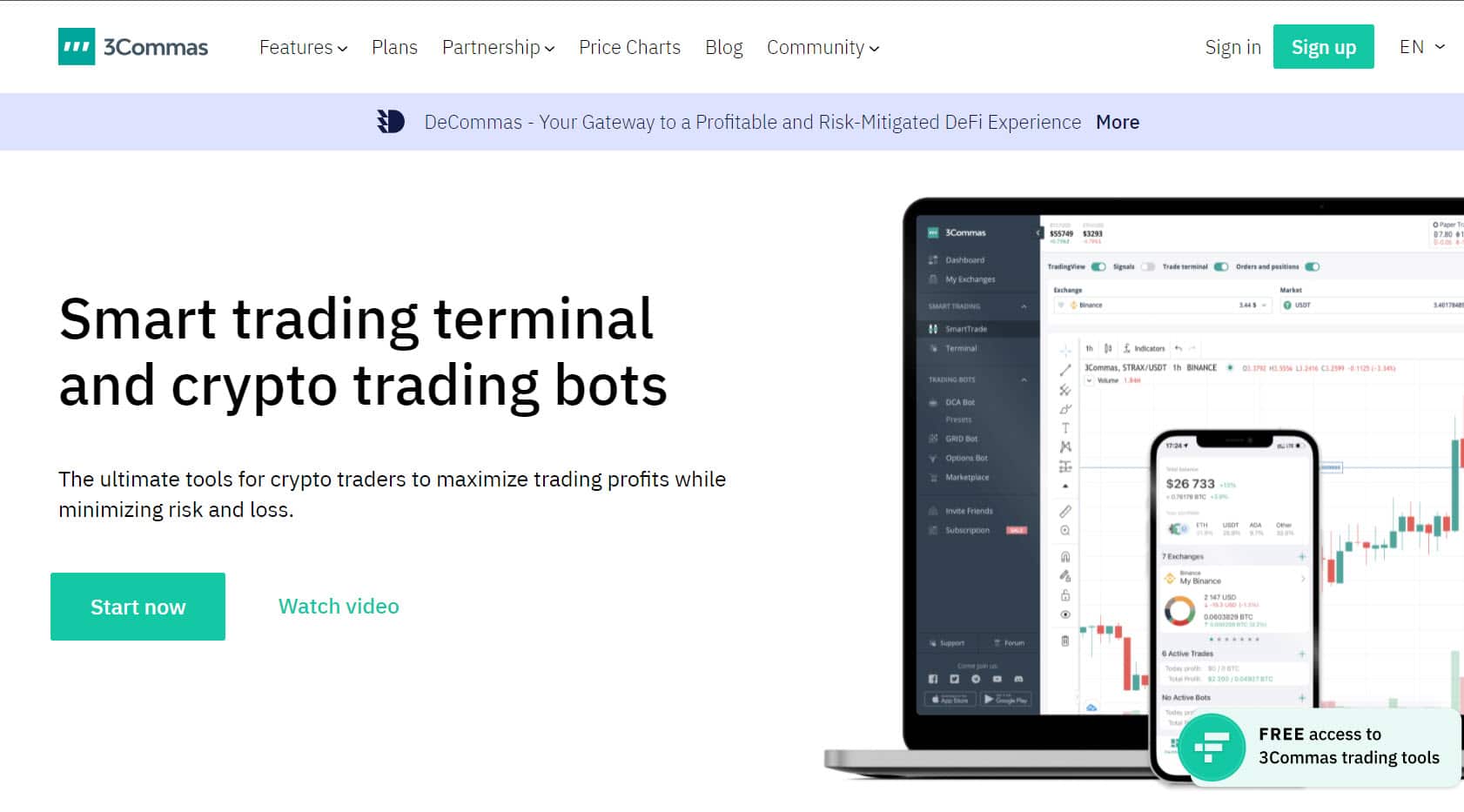The width and height of the screenshot is (1464, 812).
Task: Collapse the Smart Trading sidebar section
Action: click(x=1024, y=306)
